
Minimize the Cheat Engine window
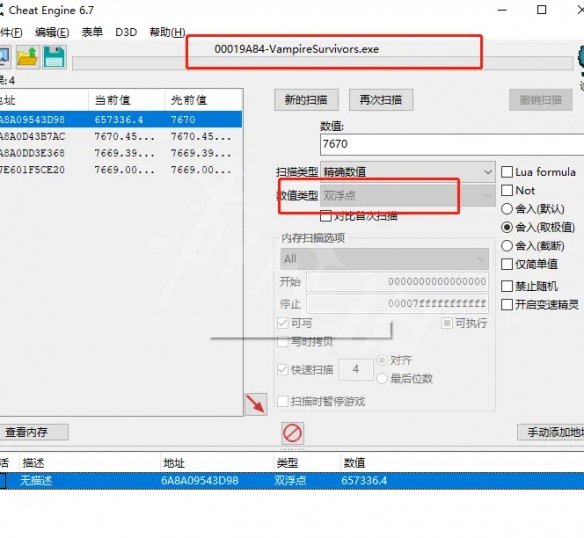coord(502,10)
